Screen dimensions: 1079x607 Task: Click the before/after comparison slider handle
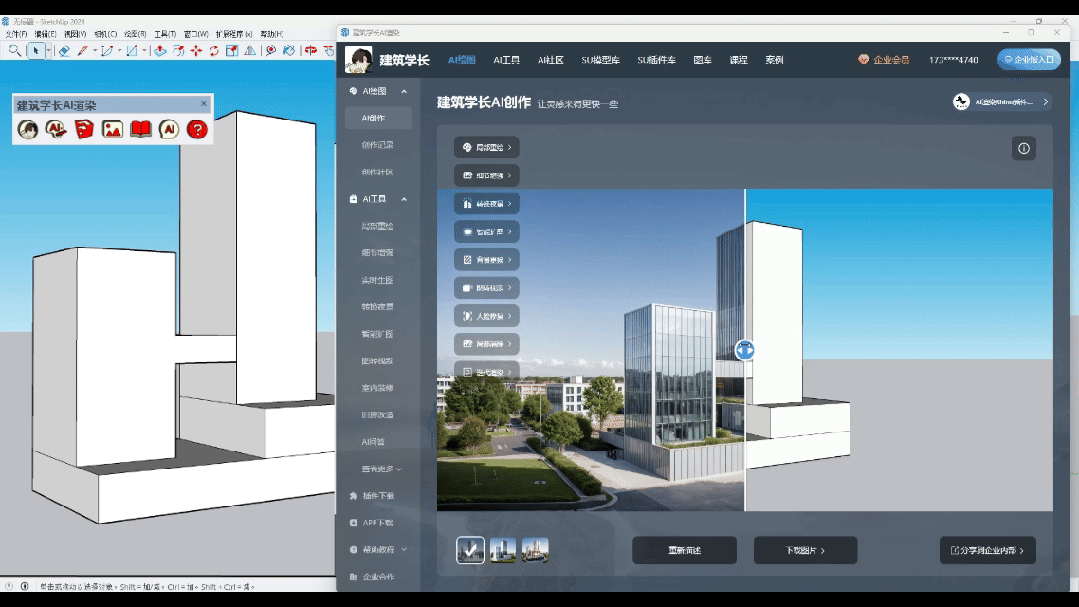pos(745,350)
